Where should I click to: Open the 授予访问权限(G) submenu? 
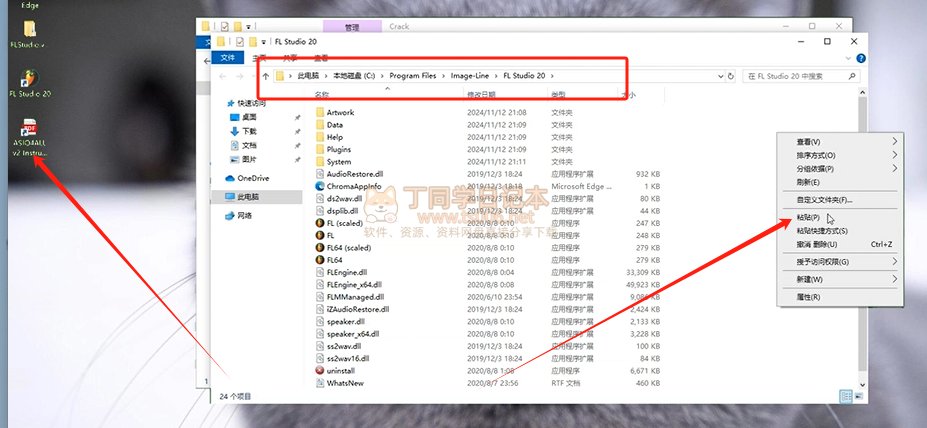[x=840, y=261]
